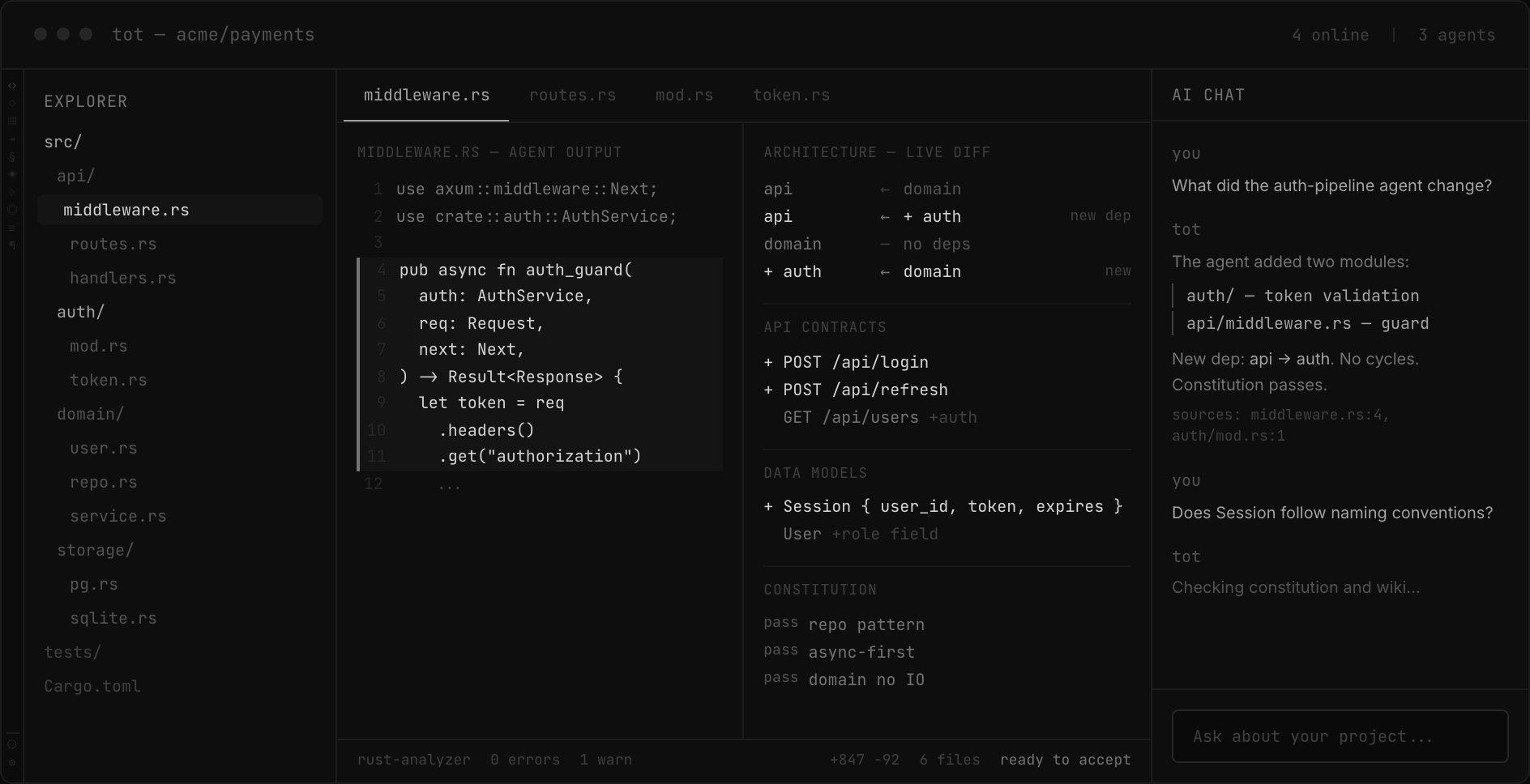The height and width of the screenshot is (784, 1530).
Task: Open the code brackets icon in activity bar
Action: (x=12, y=86)
